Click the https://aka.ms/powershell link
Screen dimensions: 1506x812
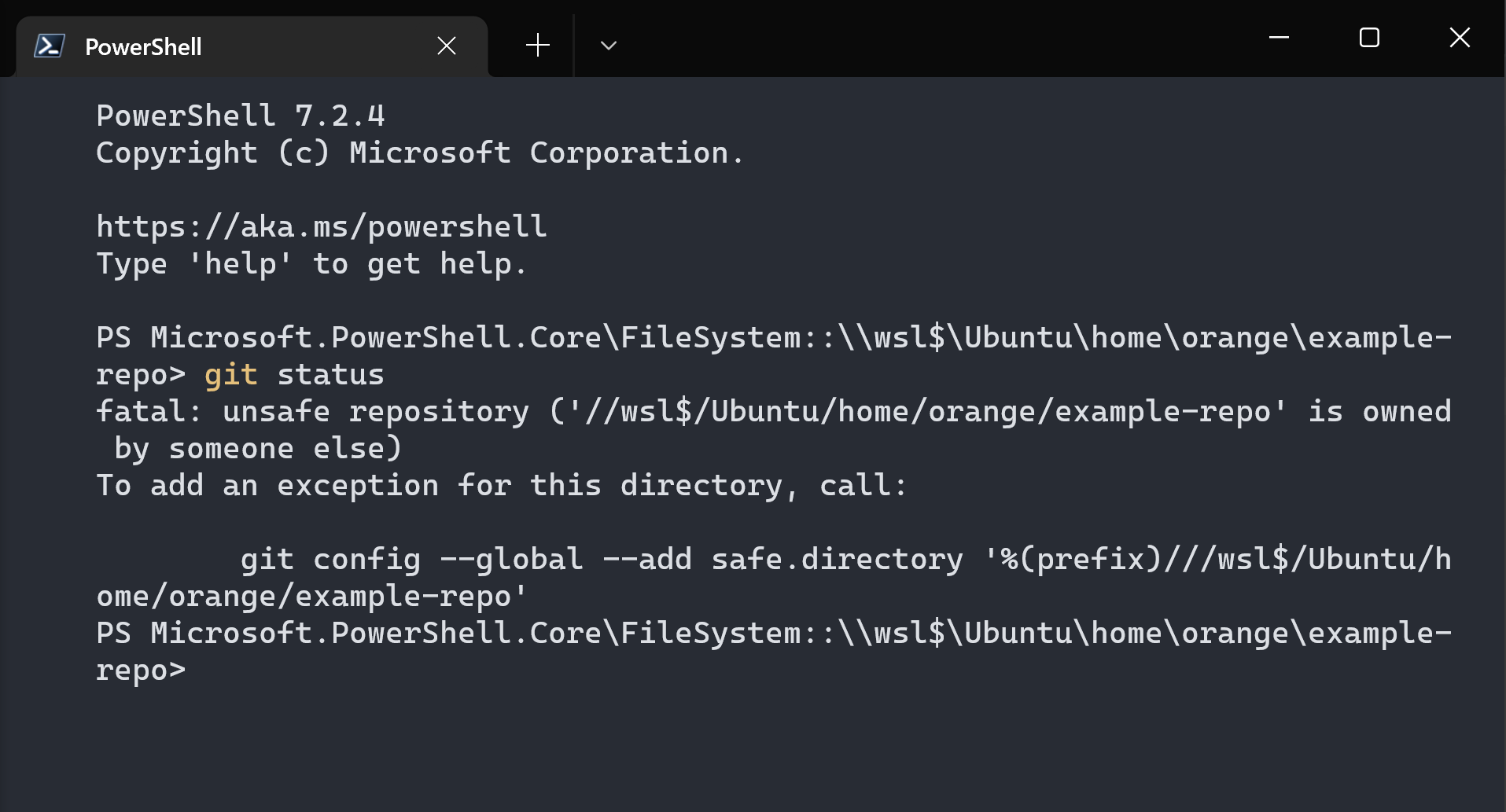tap(321, 226)
